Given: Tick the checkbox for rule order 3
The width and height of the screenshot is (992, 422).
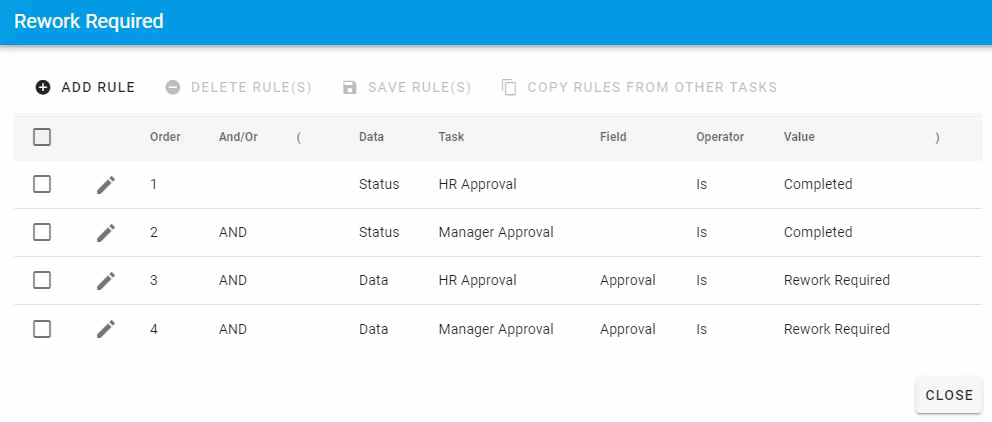Looking at the screenshot, I should 42,280.
